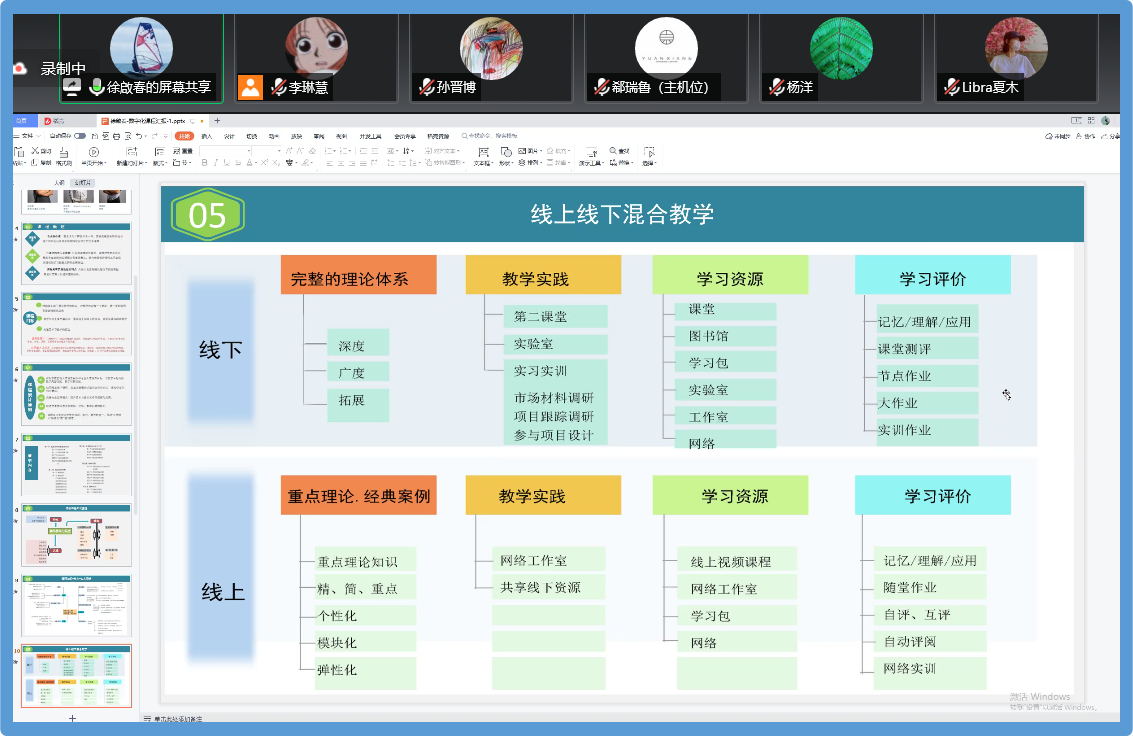Click the red recording indicator icon
The image size is (1133, 736).
point(19,69)
